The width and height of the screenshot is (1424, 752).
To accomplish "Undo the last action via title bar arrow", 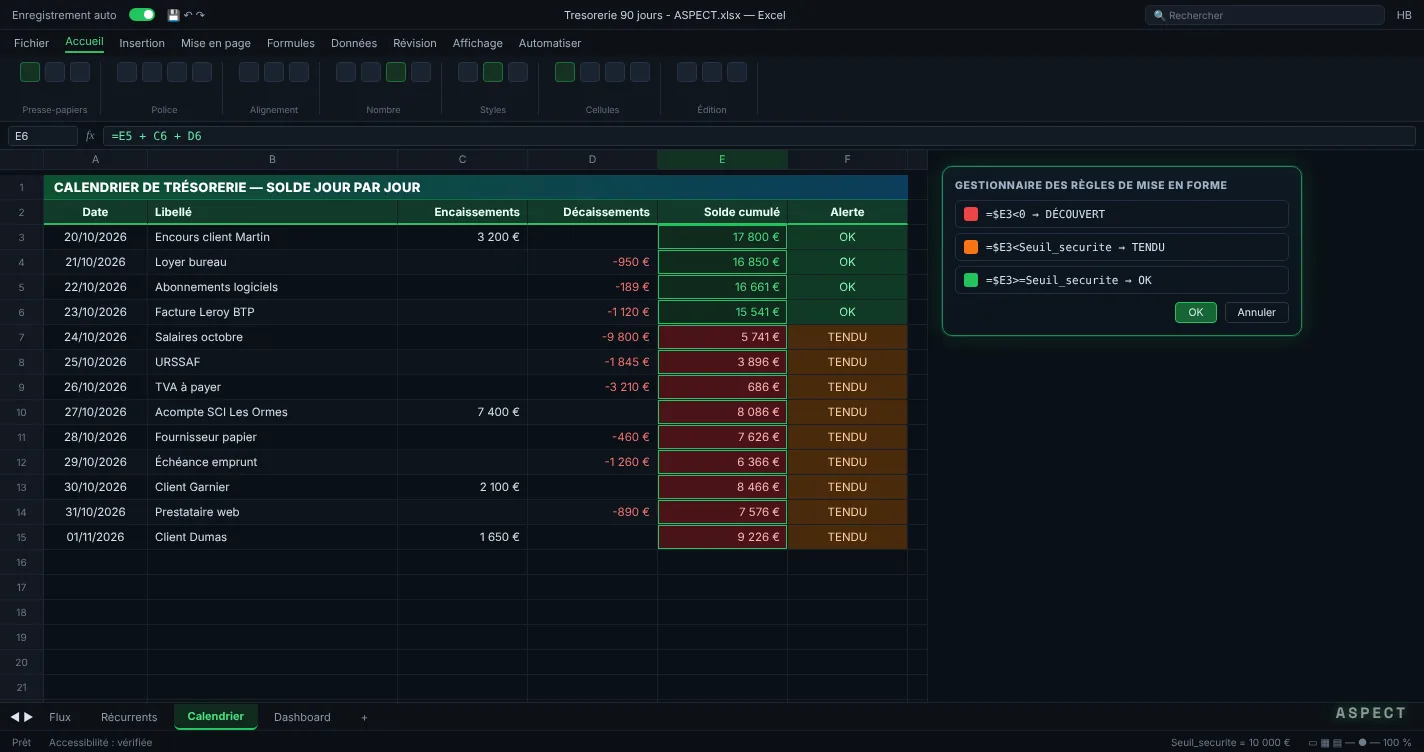I will [188, 15].
